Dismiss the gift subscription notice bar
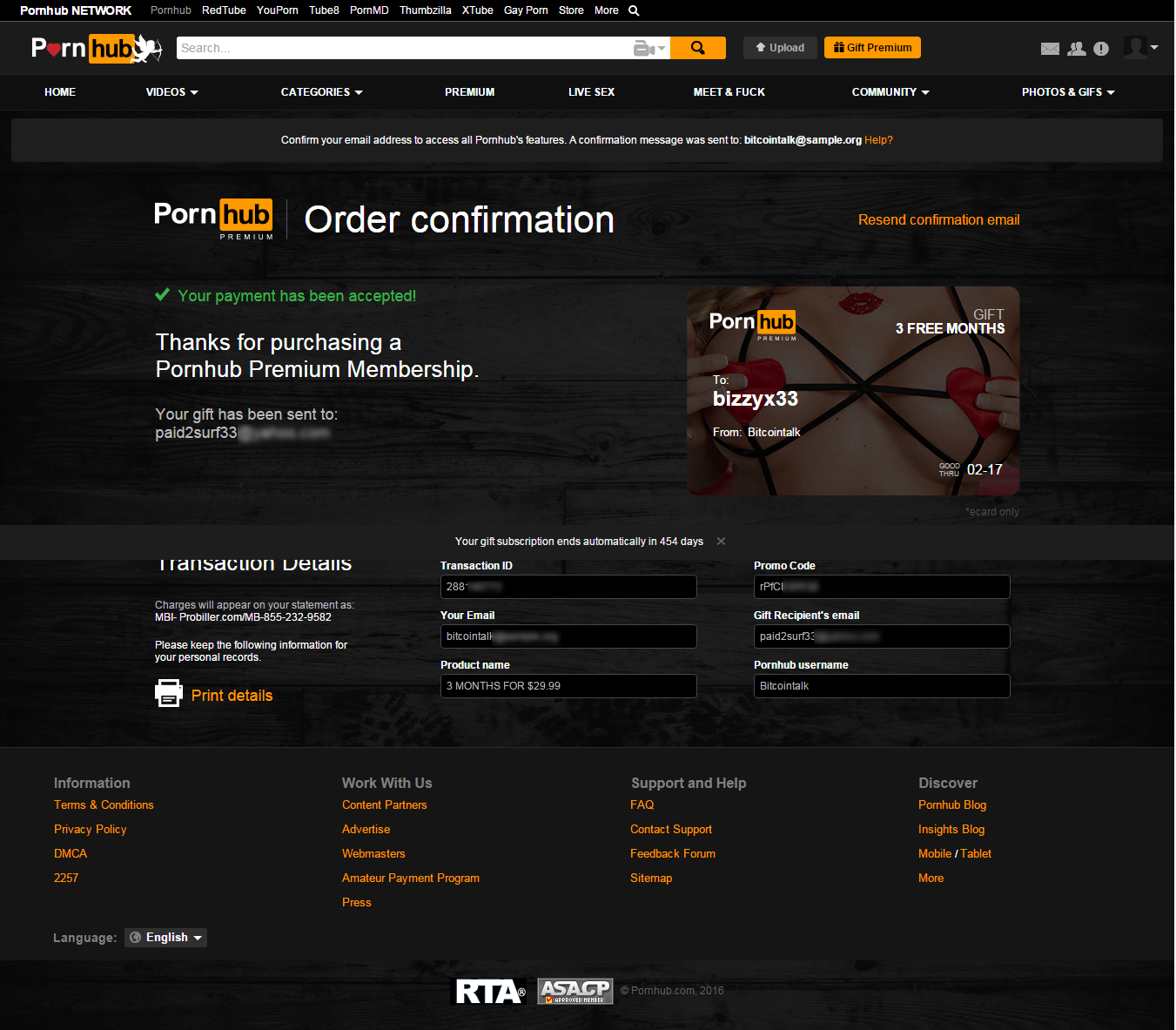1176x1030 pixels. [721, 542]
